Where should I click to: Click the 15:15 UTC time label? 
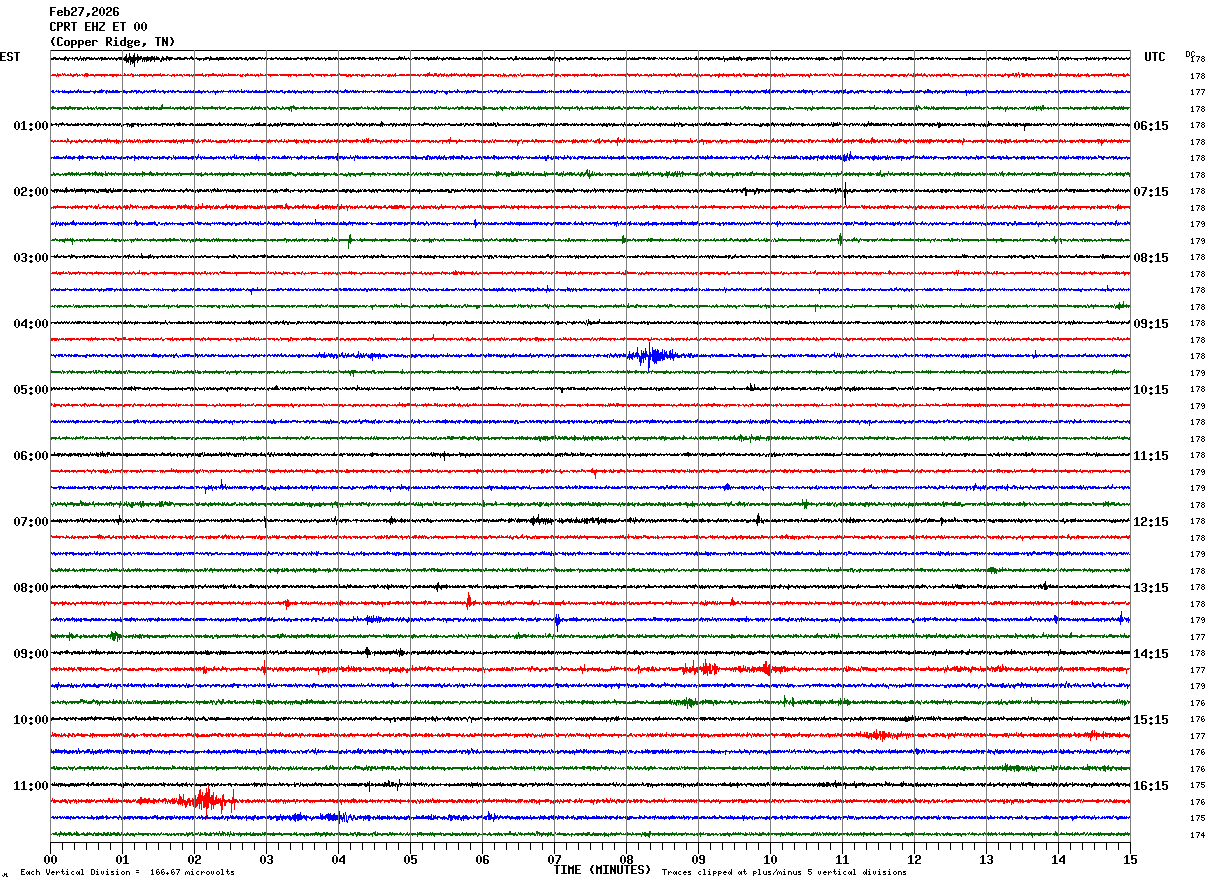(x=1151, y=720)
